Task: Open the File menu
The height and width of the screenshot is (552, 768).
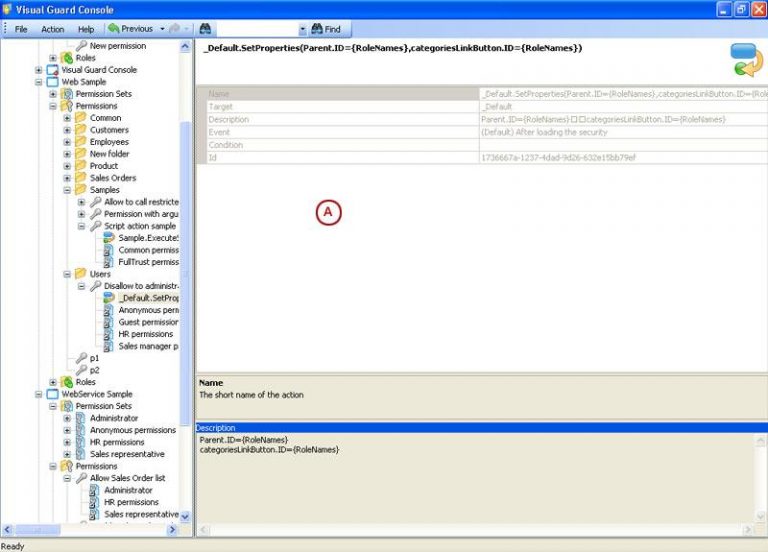Action: coord(21,29)
